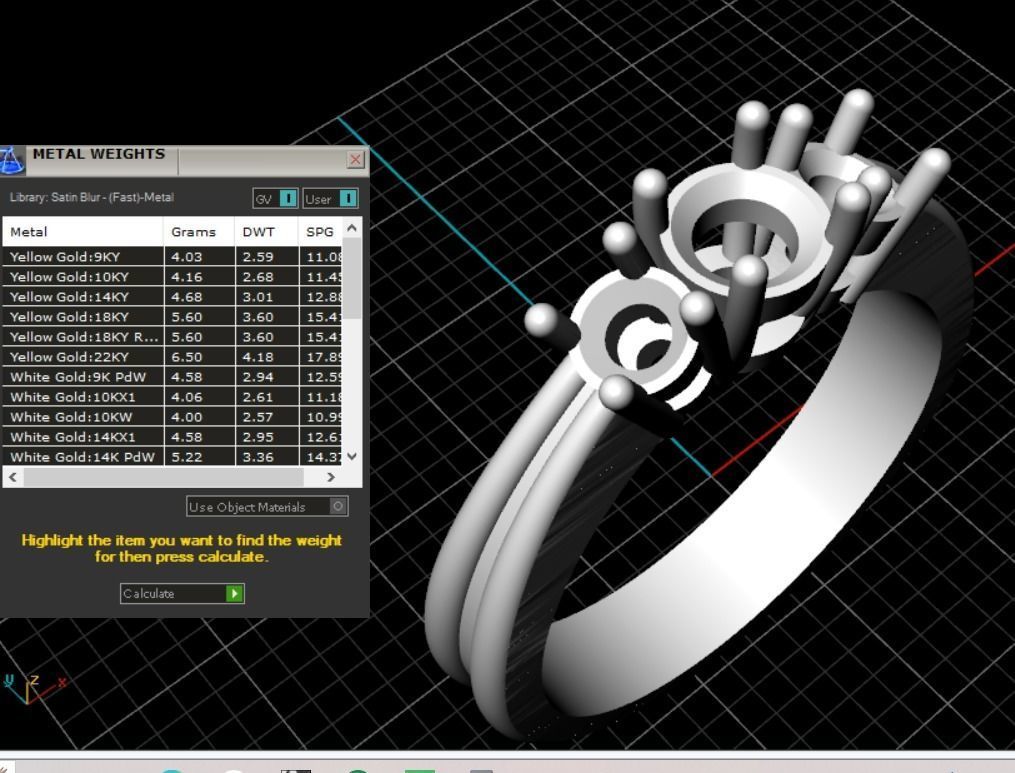1015x773 pixels.
Task: Click the Library: Satin Blur label
Action: point(92,197)
